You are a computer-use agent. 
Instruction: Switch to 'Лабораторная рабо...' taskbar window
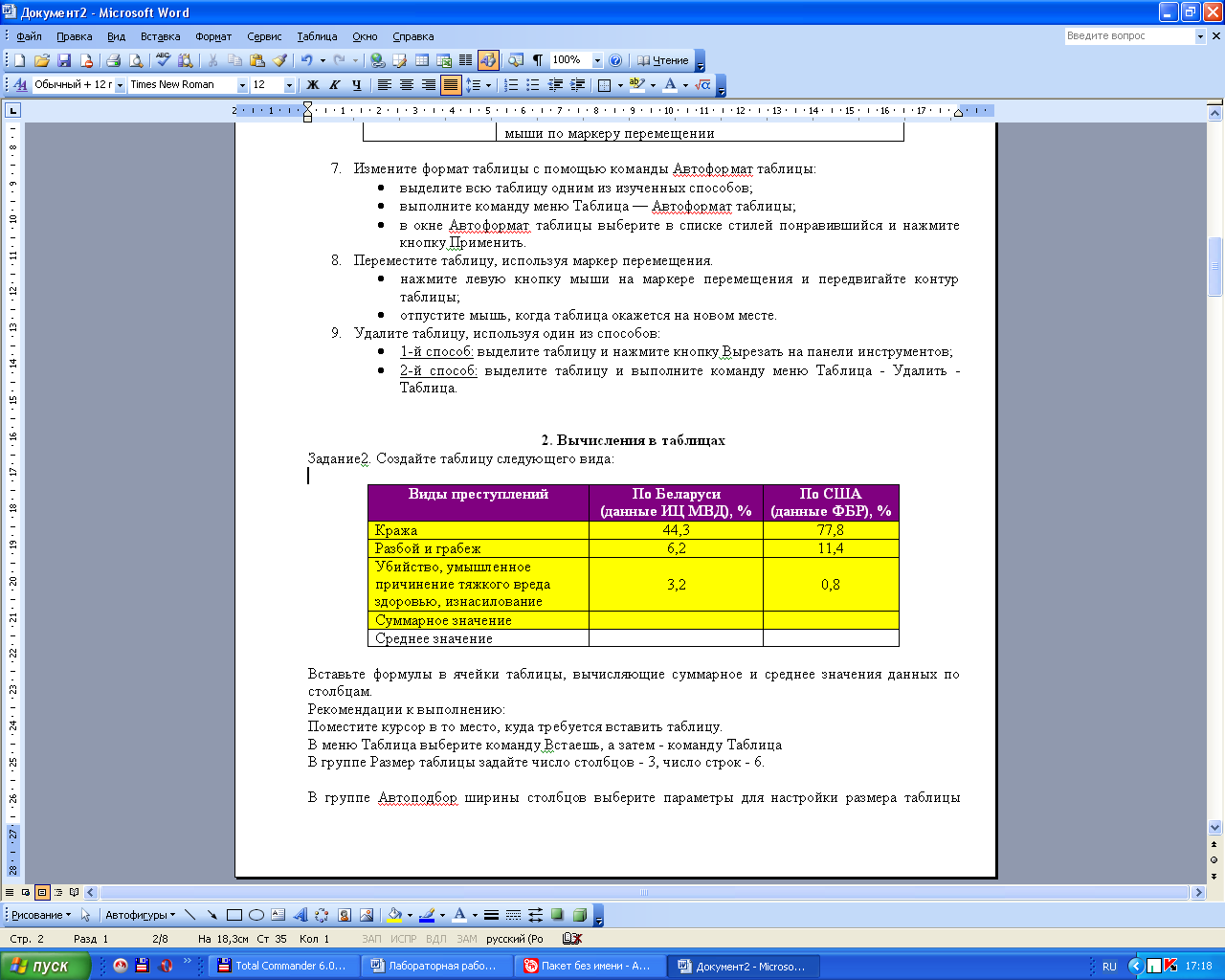tap(437, 966)
